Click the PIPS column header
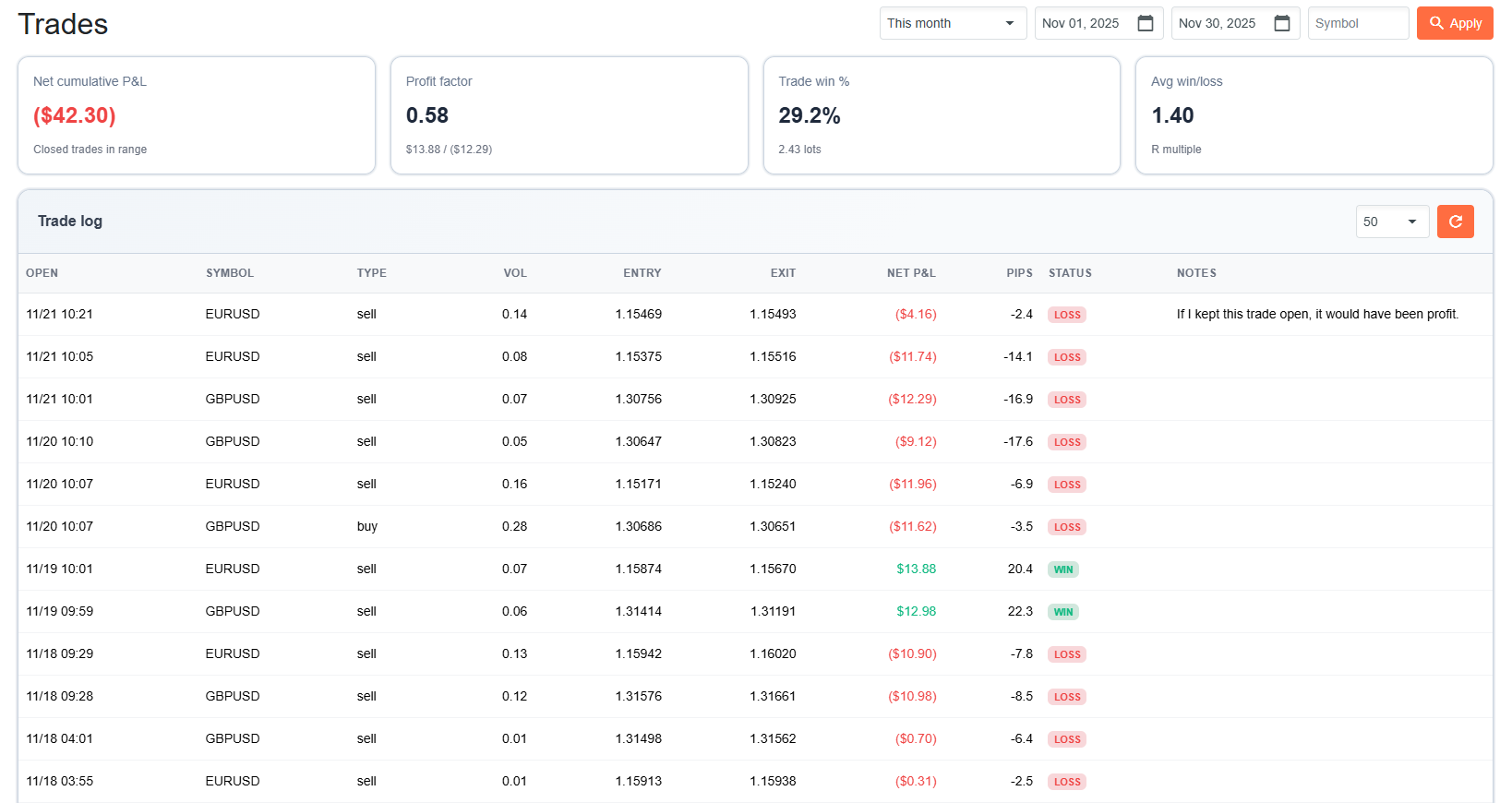This screenshot has height=803, width=1512. (x=1019, y=273)
